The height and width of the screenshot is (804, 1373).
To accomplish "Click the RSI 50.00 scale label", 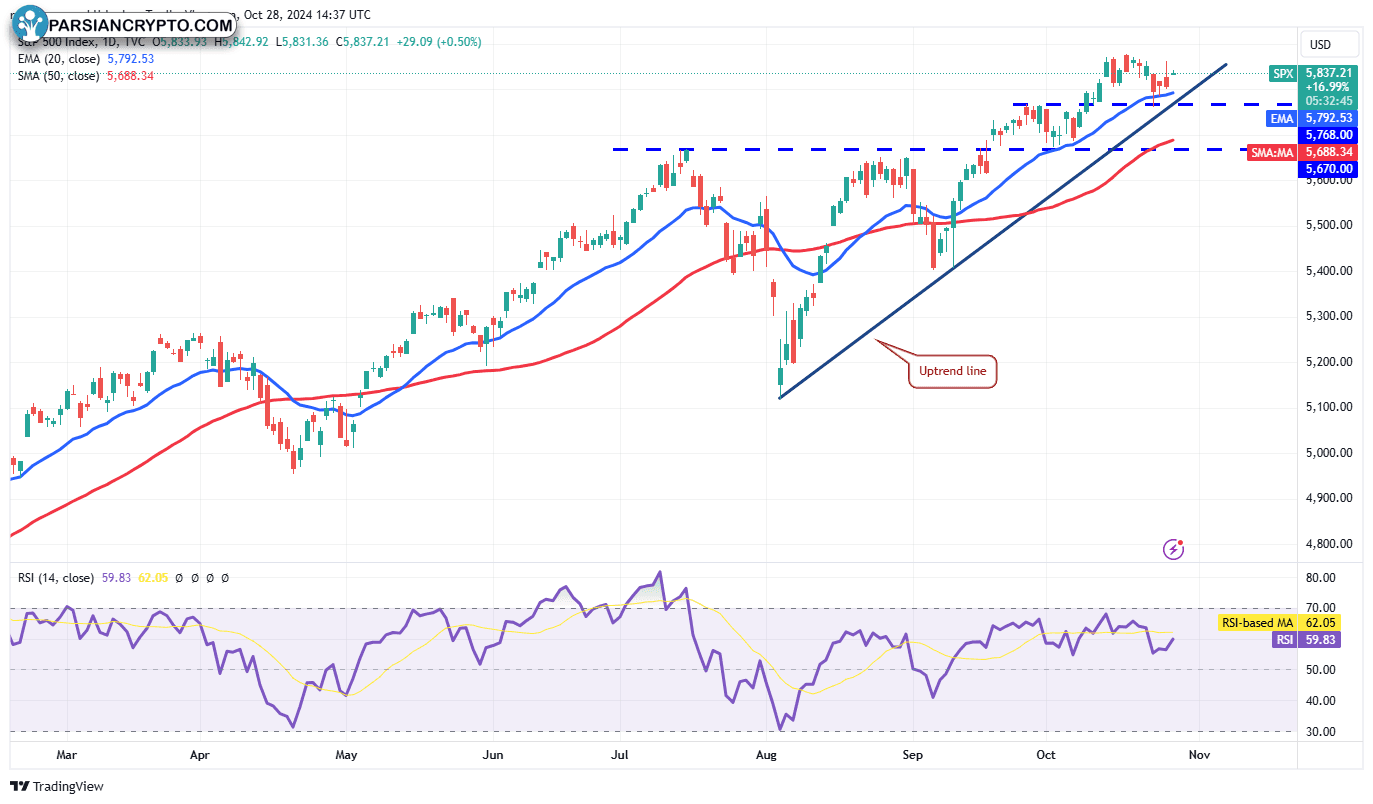I will (1321, 670).
